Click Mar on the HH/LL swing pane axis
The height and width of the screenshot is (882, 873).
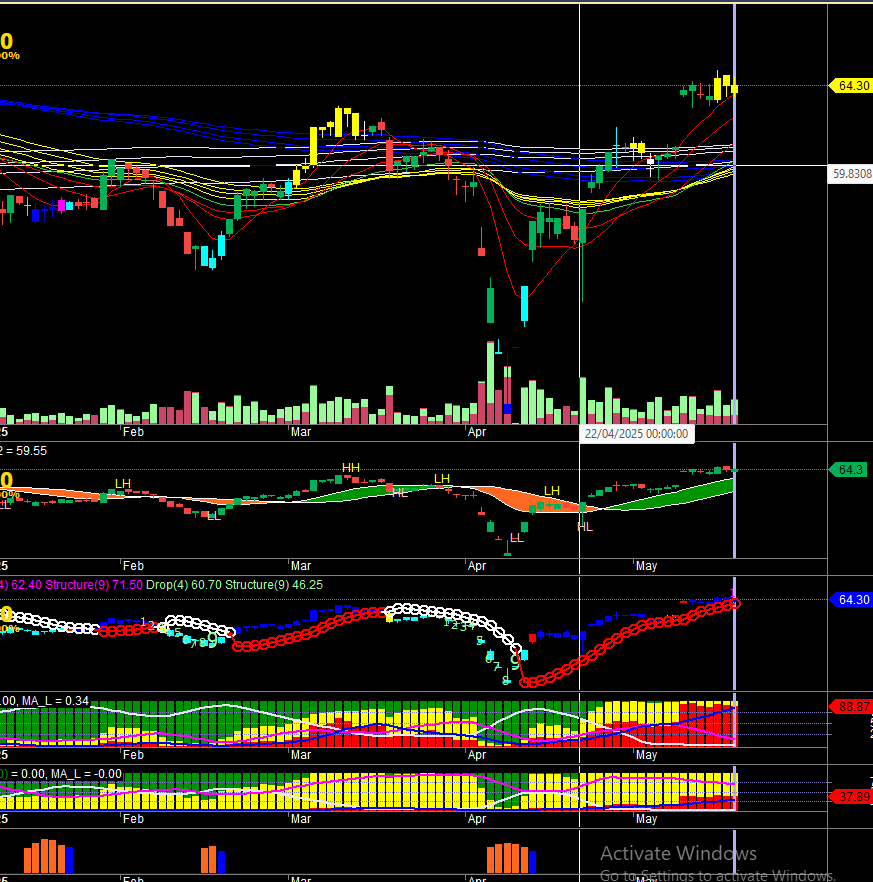(x=301, y=566)
